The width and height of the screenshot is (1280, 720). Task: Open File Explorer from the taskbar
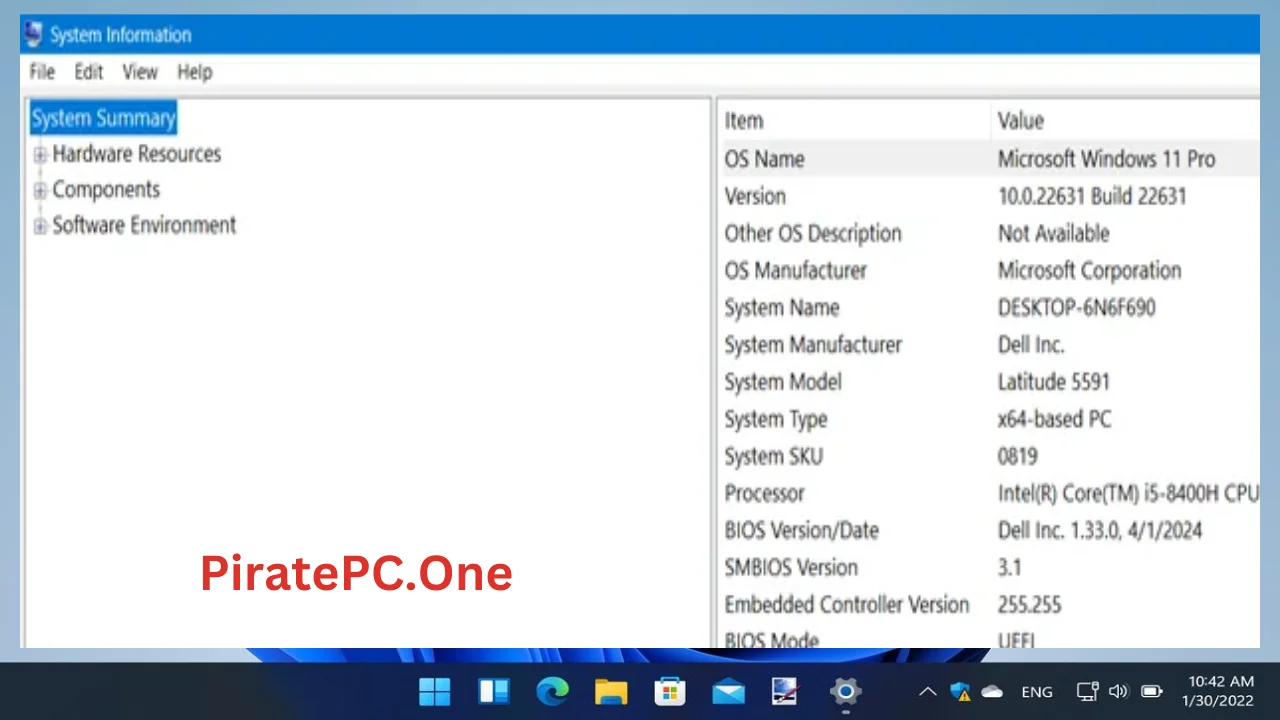(611, 691)
